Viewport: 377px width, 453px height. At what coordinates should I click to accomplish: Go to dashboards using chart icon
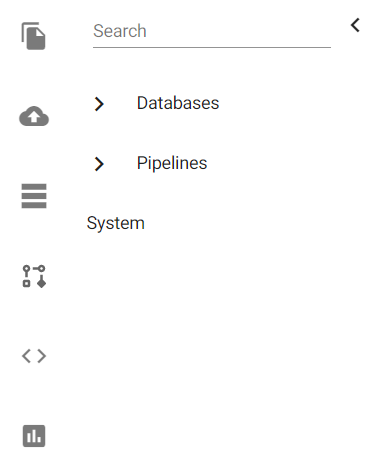point(34,436)
